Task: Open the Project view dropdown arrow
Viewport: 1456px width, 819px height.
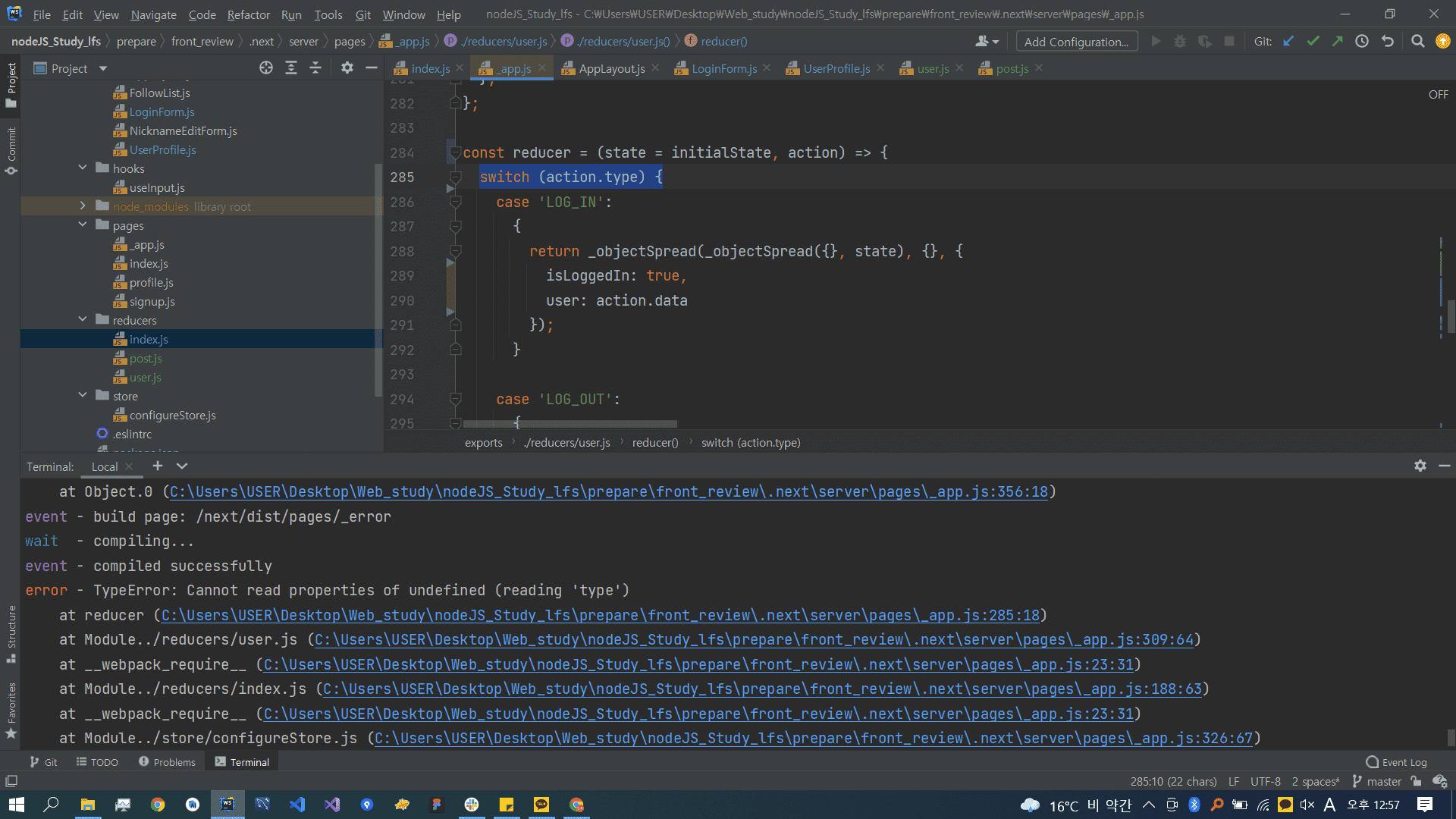Action: pyautogui.click(x=103, y=68)
